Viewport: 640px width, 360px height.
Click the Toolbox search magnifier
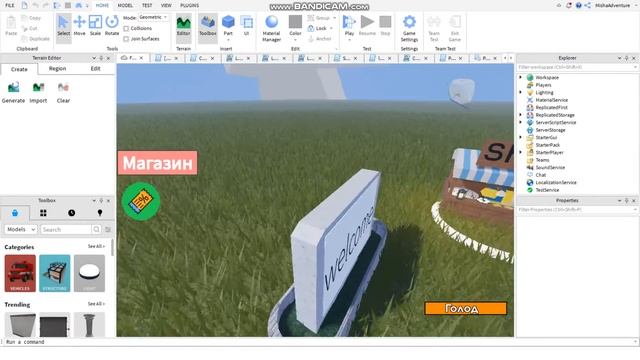pyautogui.click(x=96, y=229)
